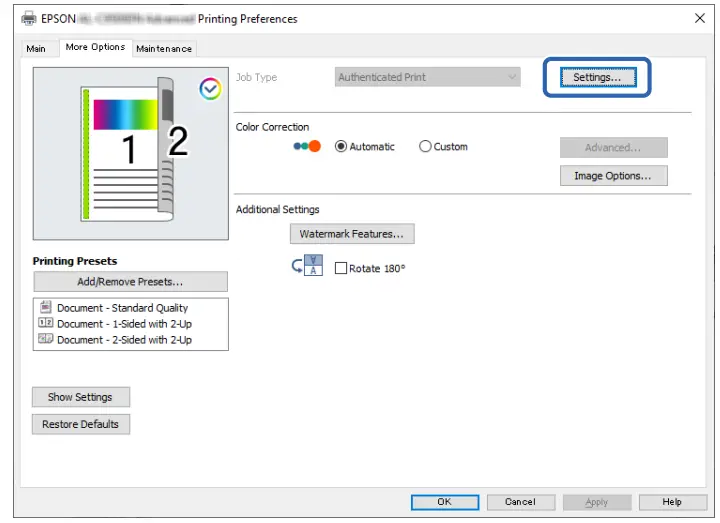Open Watermark Features
The image size is (720, 523).
tap(352, 234)
